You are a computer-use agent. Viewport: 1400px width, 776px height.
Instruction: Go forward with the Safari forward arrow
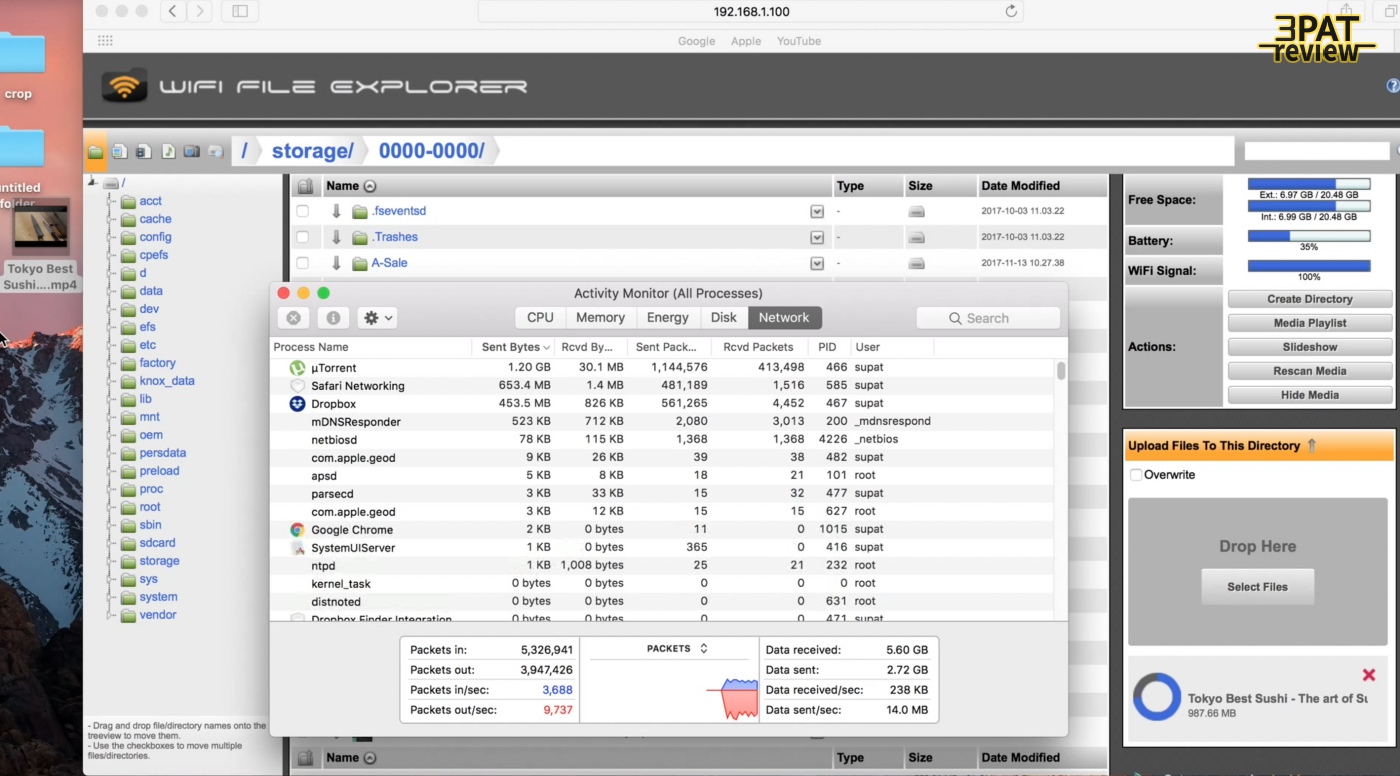(200, 11)
